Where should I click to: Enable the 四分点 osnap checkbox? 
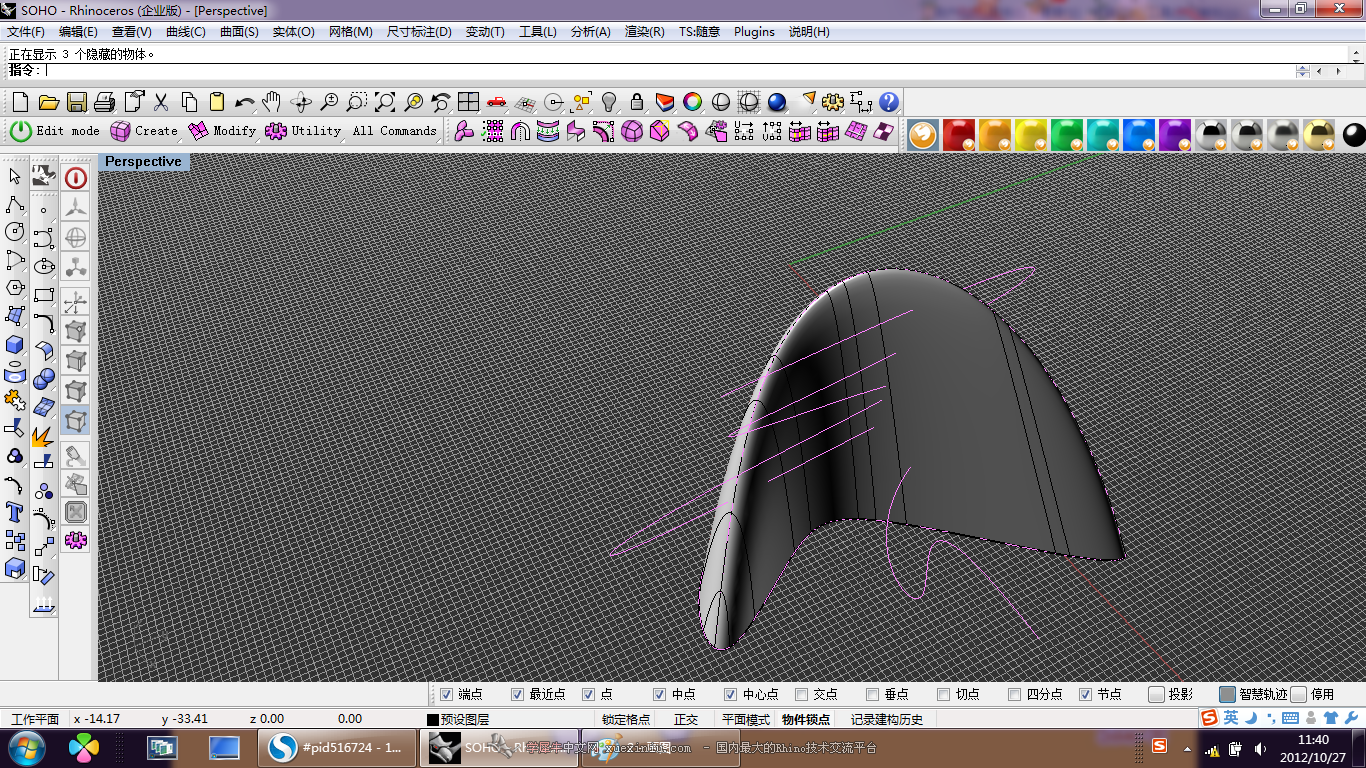(1015, 694)
